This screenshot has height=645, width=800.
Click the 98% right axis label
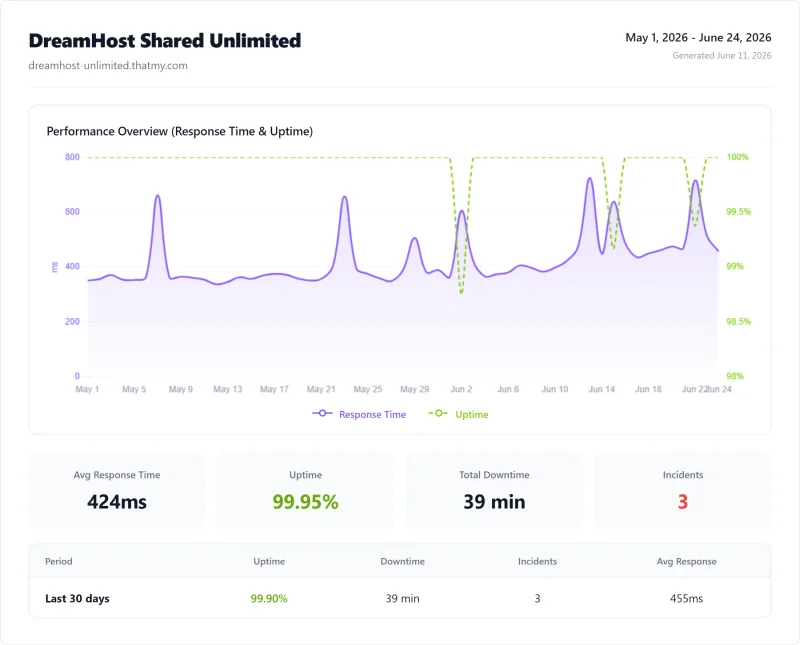coord(735,376)
